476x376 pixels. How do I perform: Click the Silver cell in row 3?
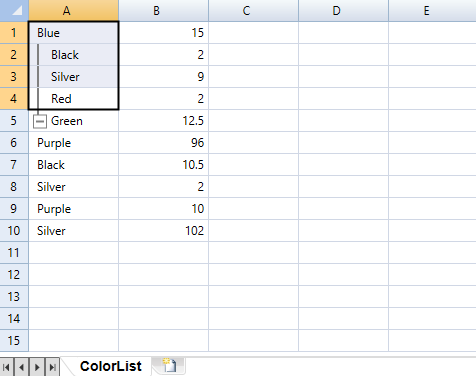pos(73,77)
